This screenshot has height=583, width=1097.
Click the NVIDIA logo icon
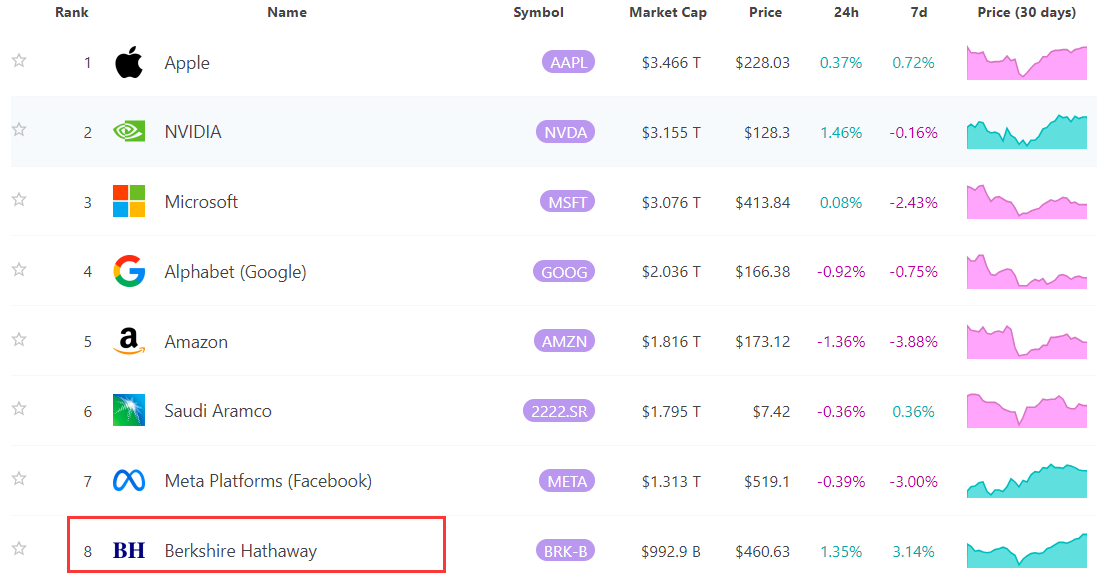pyautogui.click(x=129, y=132)
